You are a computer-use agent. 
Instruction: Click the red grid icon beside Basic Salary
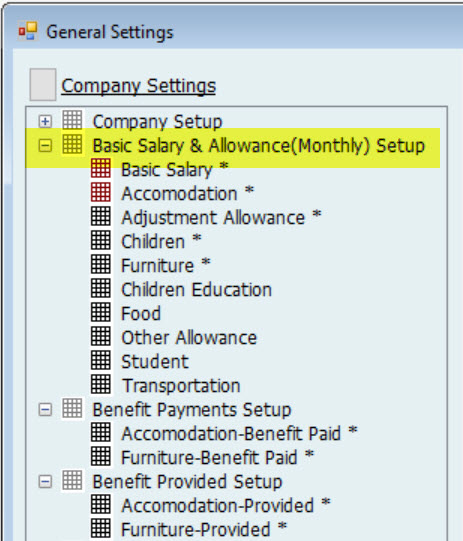coord(101,168)
